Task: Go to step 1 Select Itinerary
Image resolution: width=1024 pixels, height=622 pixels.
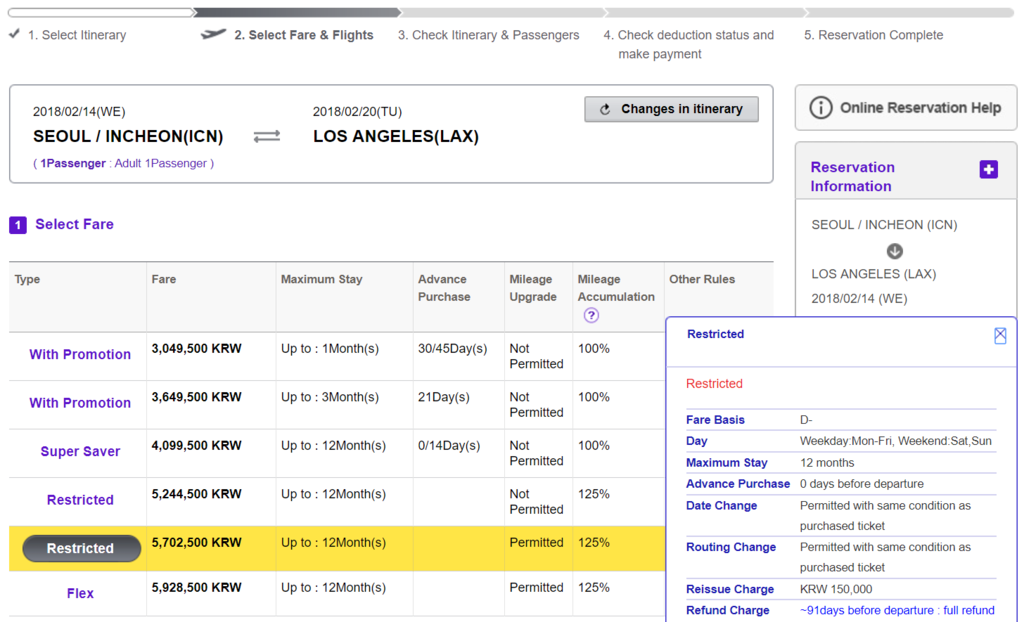Action: (77, 35)
